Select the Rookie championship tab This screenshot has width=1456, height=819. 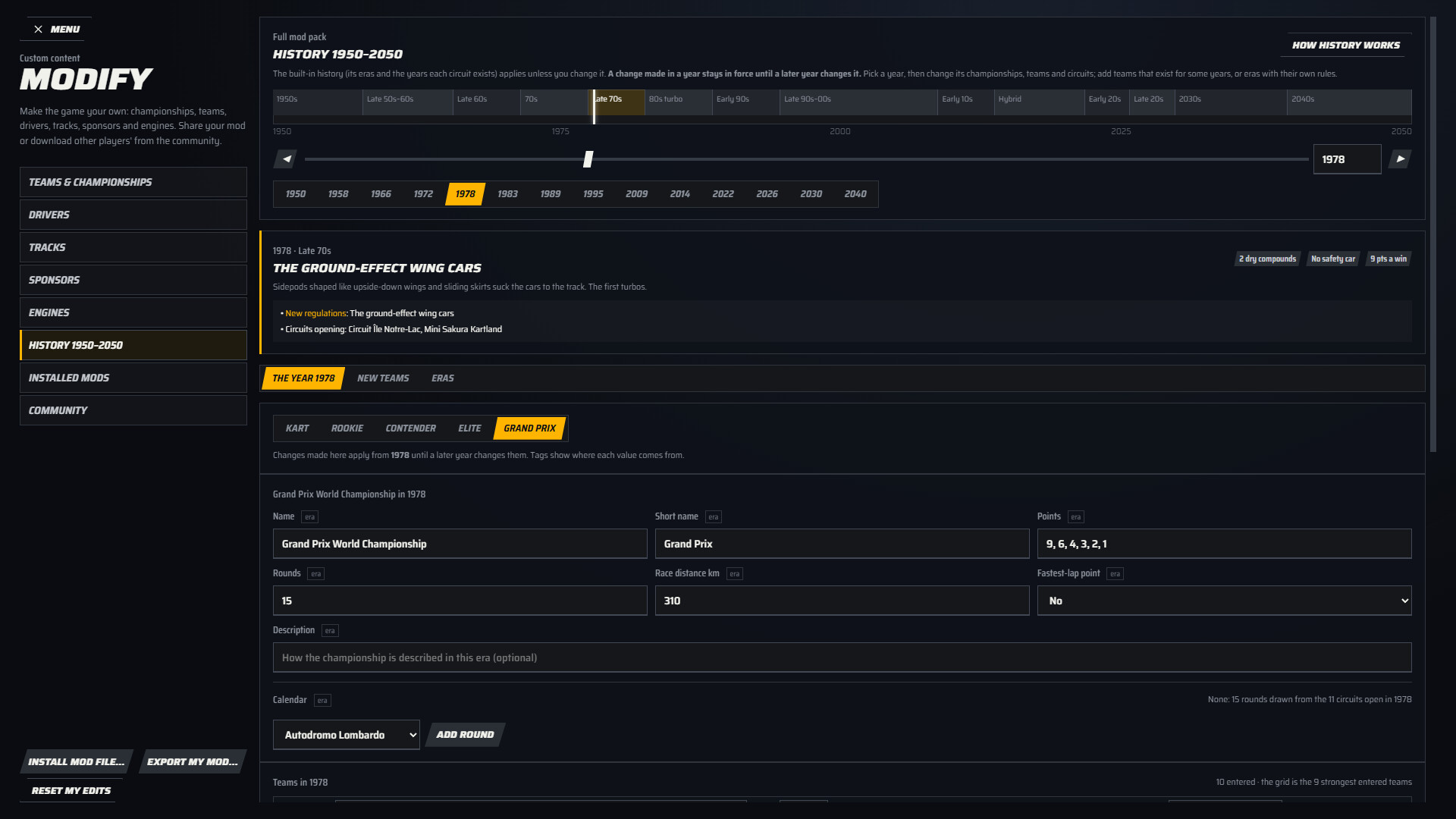pyautogui.click(x=347, y=428)
